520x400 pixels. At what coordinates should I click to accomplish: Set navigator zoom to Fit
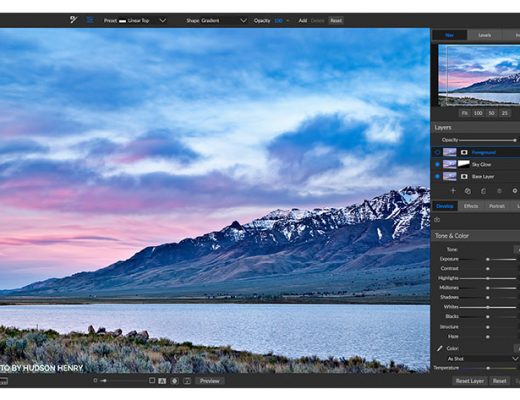coord(464,113)
